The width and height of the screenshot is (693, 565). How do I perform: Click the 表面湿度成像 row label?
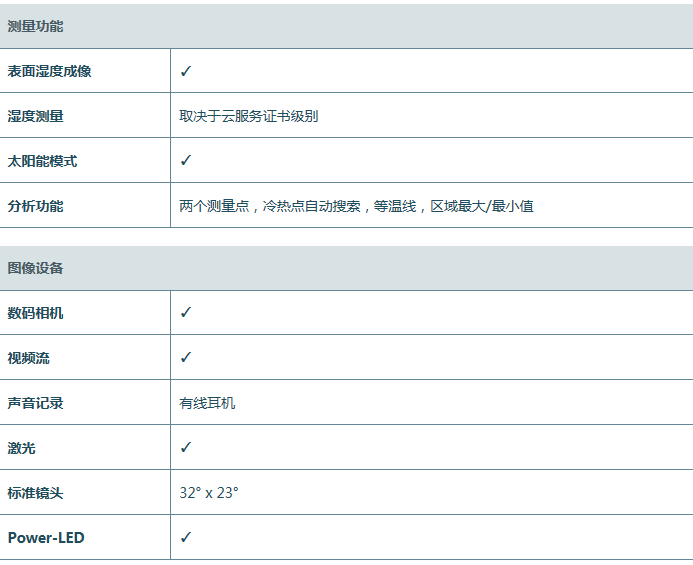coord(49,72)
